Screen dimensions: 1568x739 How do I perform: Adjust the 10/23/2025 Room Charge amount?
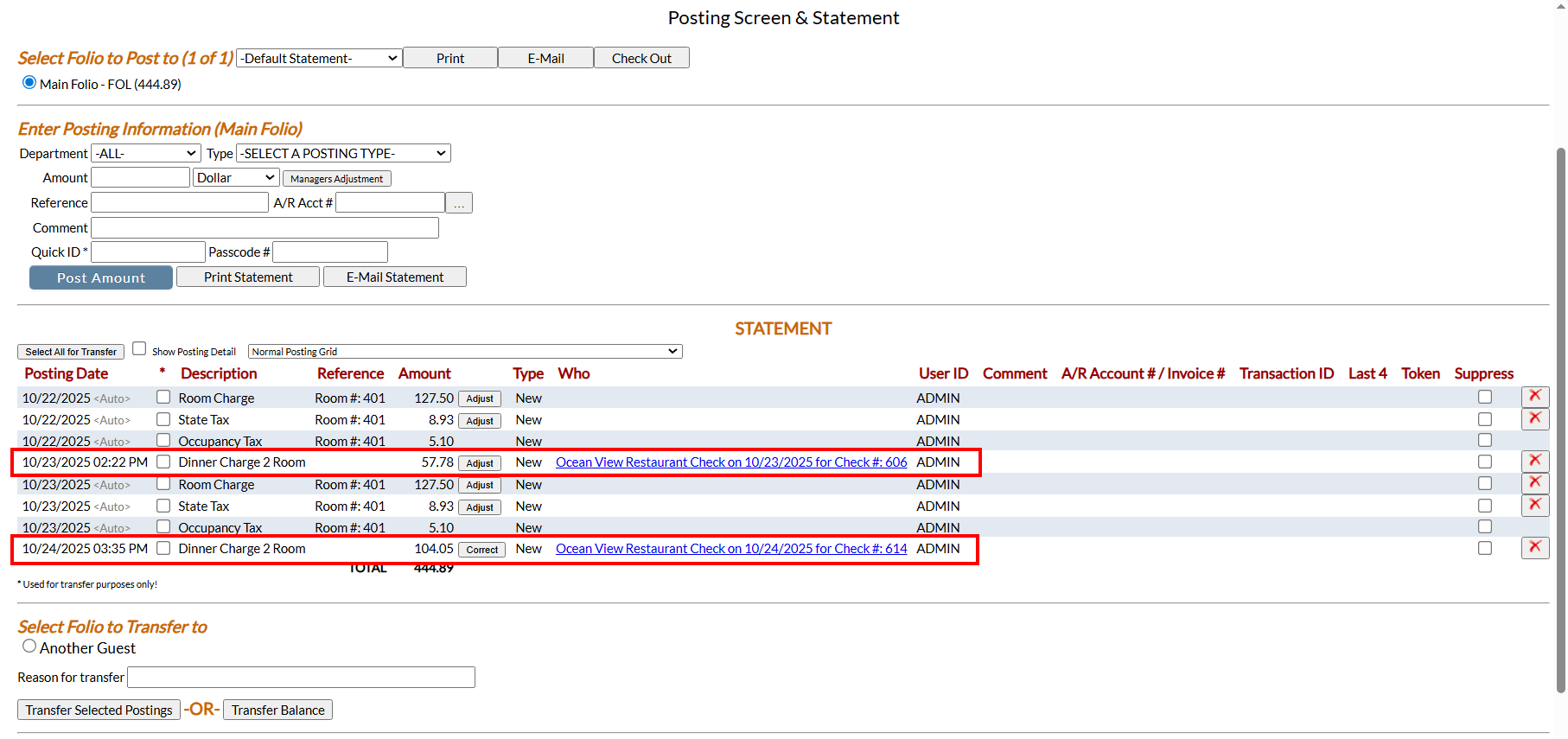point(480,485)
